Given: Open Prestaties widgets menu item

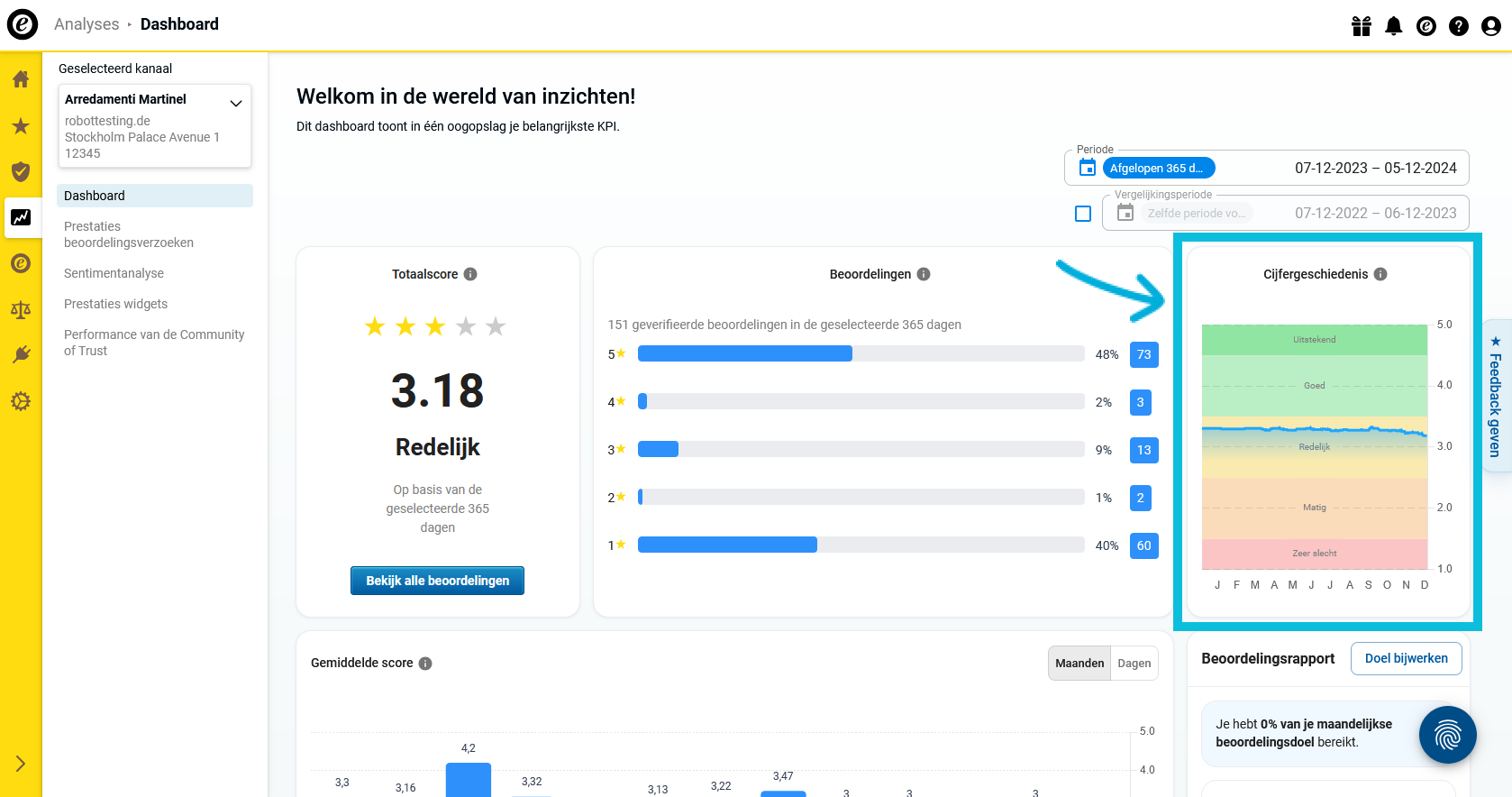Looking at the screenshot, I should coord(116,304).
